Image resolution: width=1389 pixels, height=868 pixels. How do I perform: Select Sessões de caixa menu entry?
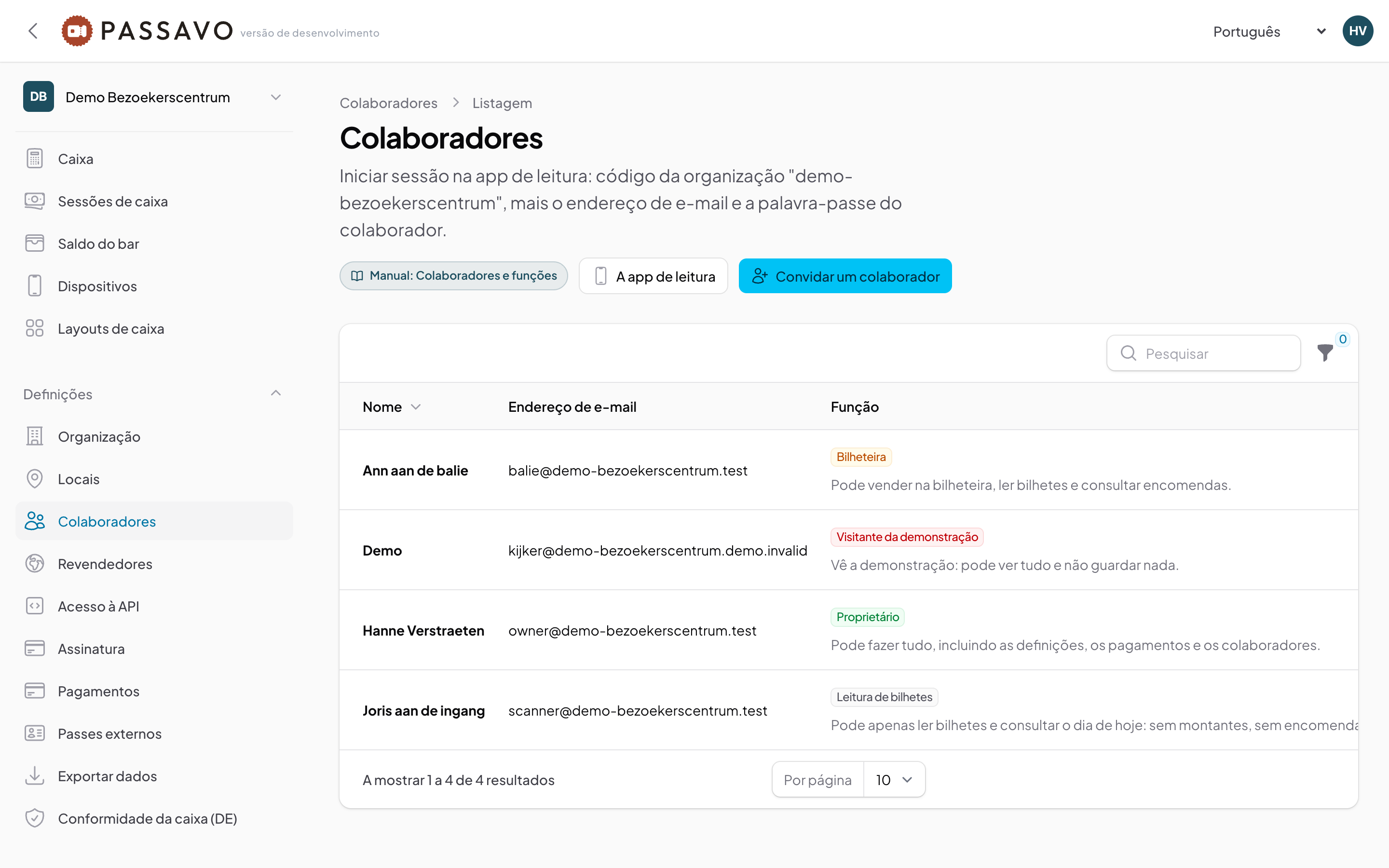click(x=154, y=201)
